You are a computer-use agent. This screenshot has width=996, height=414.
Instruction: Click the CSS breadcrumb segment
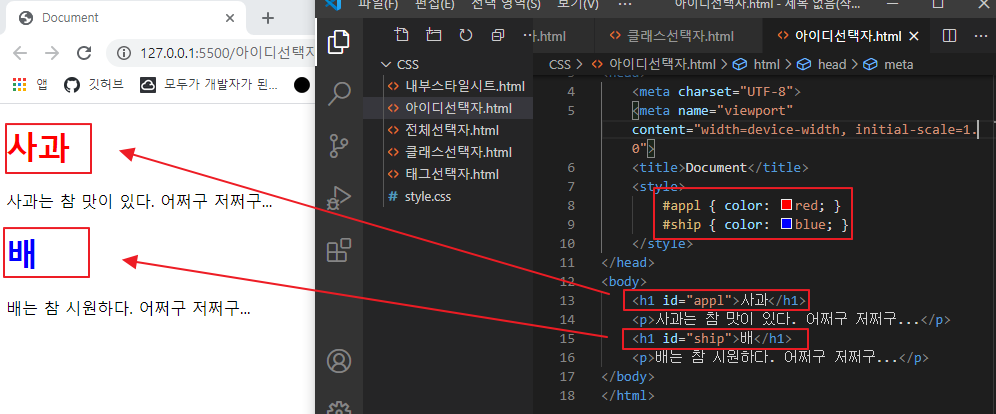559,64
